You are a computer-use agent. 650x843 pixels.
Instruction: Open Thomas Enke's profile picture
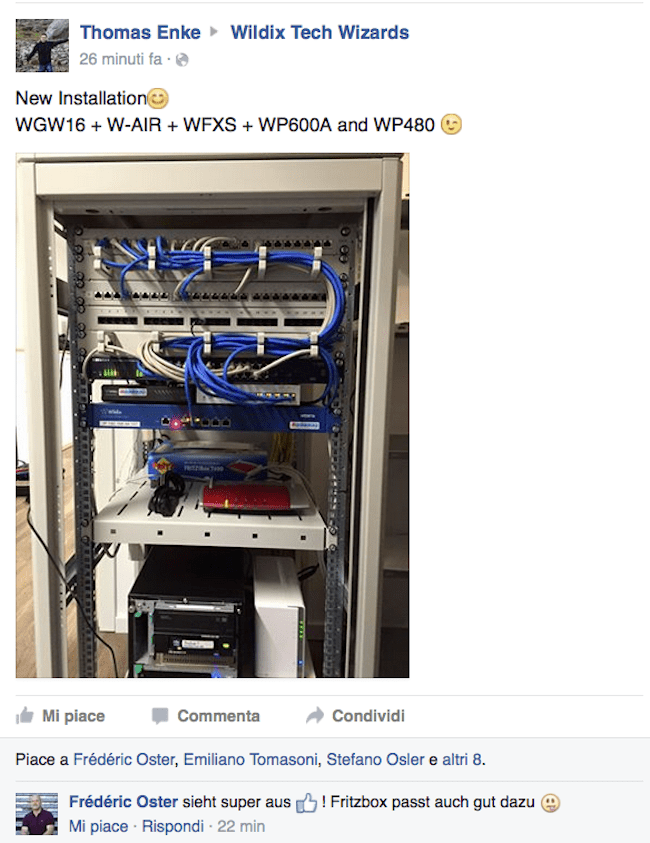click(42, 45)
